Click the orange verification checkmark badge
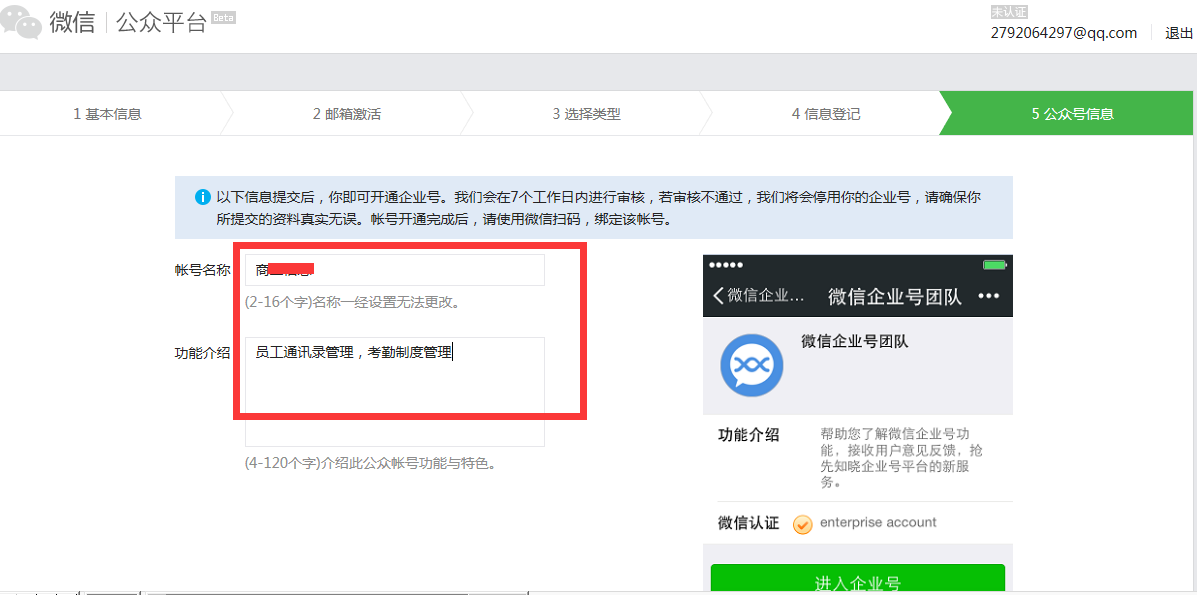 pyautogui.click(x=802, y=524)
